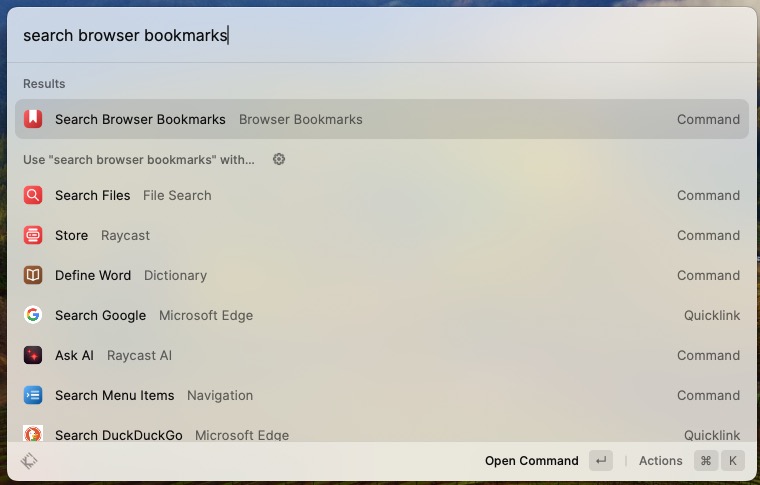Select the Search Menu Items row

coord(382,395)
